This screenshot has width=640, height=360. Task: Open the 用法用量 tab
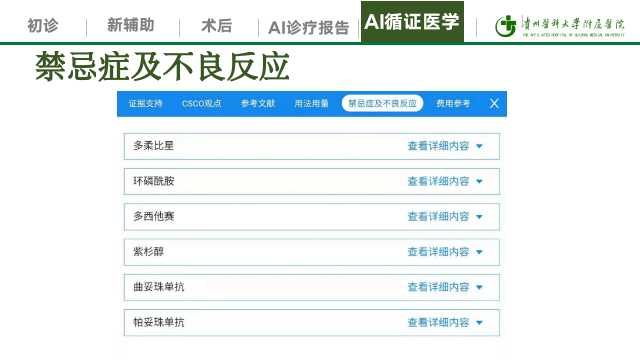pos(311,104)
